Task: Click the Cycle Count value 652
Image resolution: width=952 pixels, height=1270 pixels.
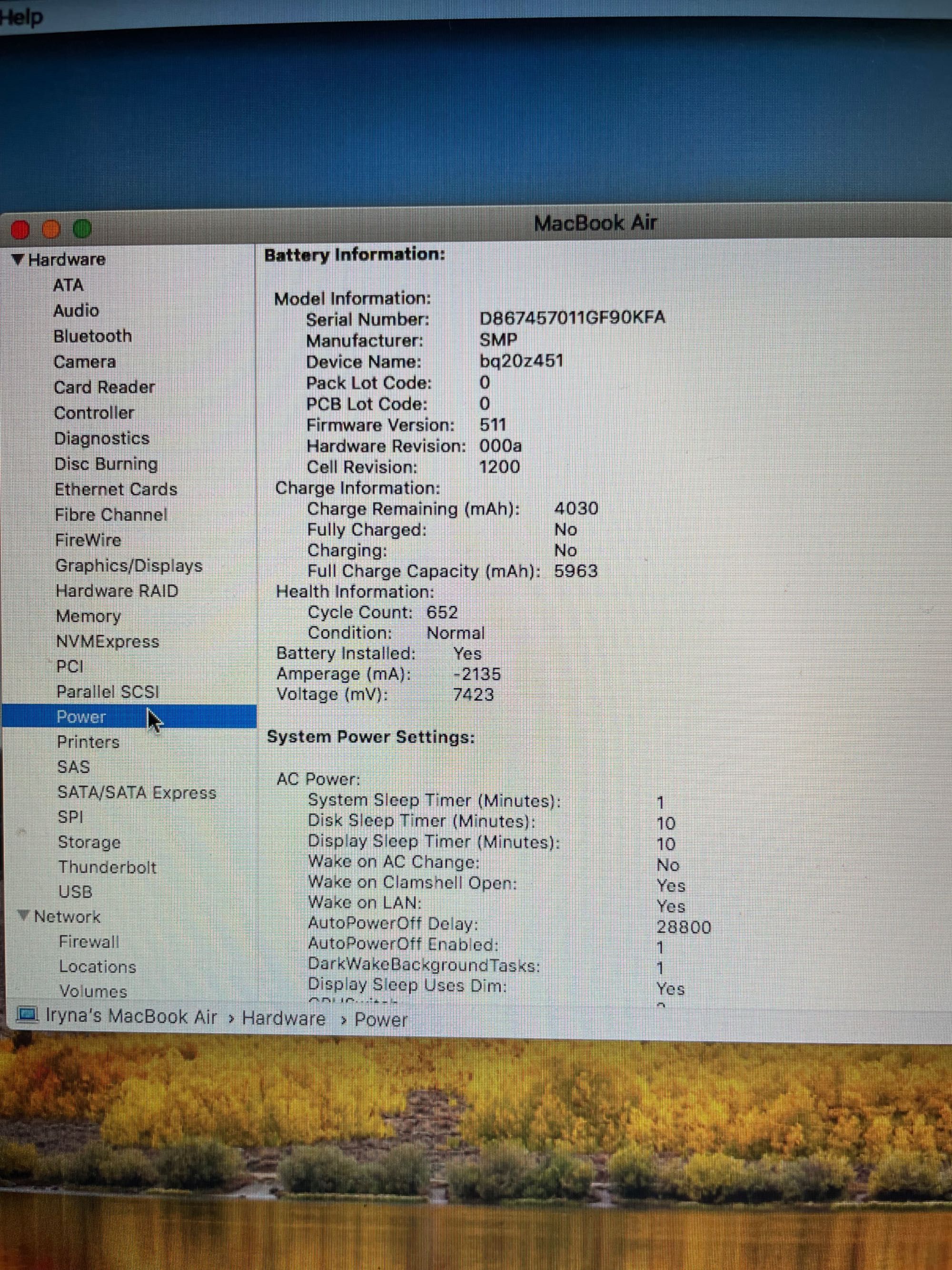Action: pos(442,612)
